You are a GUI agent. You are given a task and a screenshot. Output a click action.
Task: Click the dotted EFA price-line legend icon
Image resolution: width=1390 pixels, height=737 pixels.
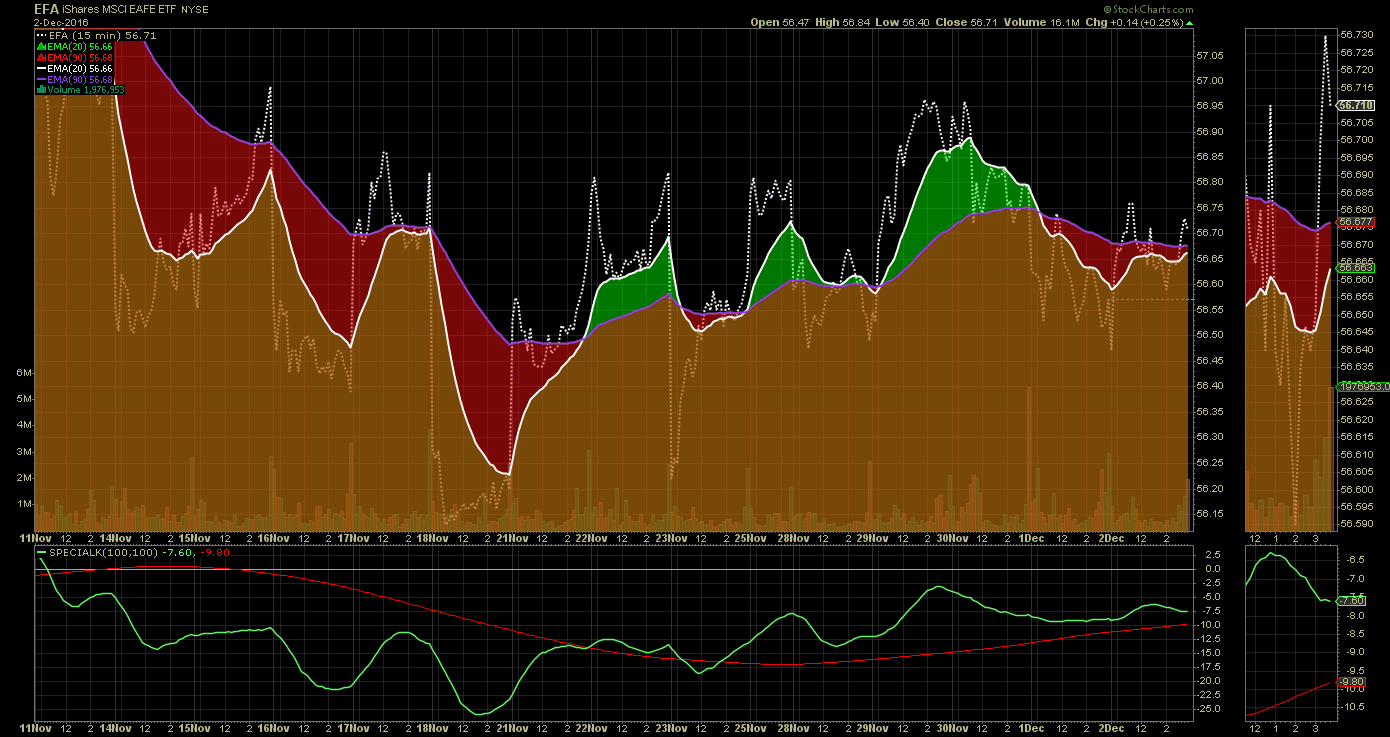(41, 36)
